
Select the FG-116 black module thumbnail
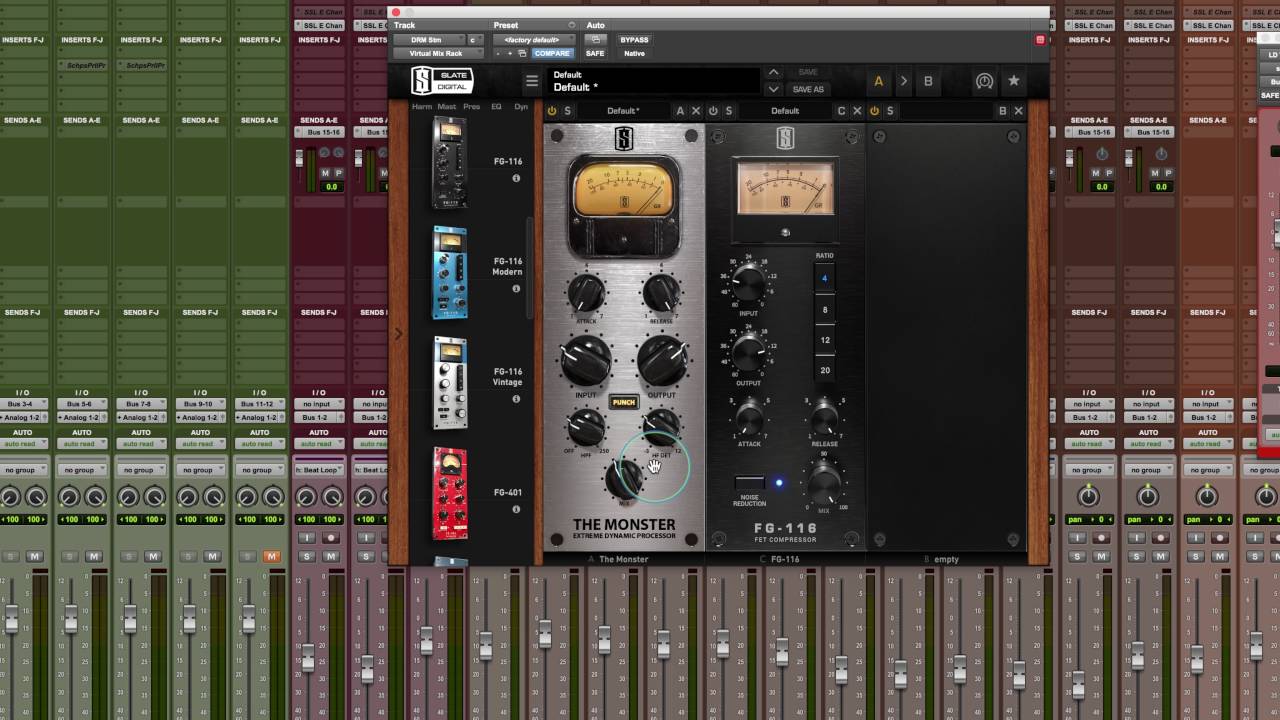[449, 163]
